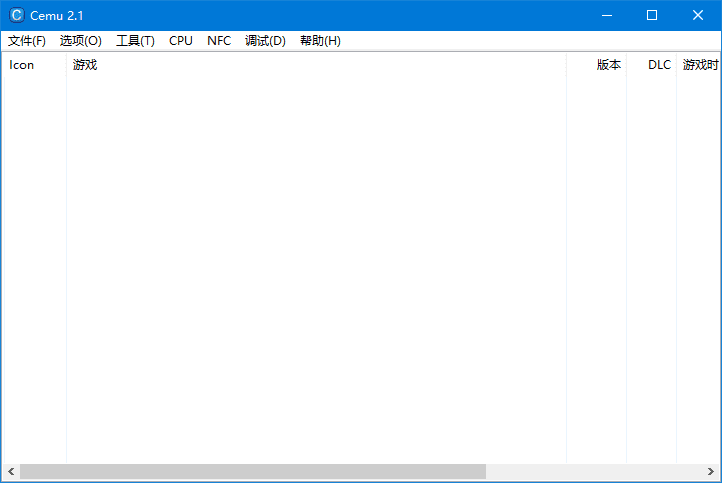This screenshot has width=722, height=483.
Task: Open the 文件(F) menu
Action: [27, 41]
